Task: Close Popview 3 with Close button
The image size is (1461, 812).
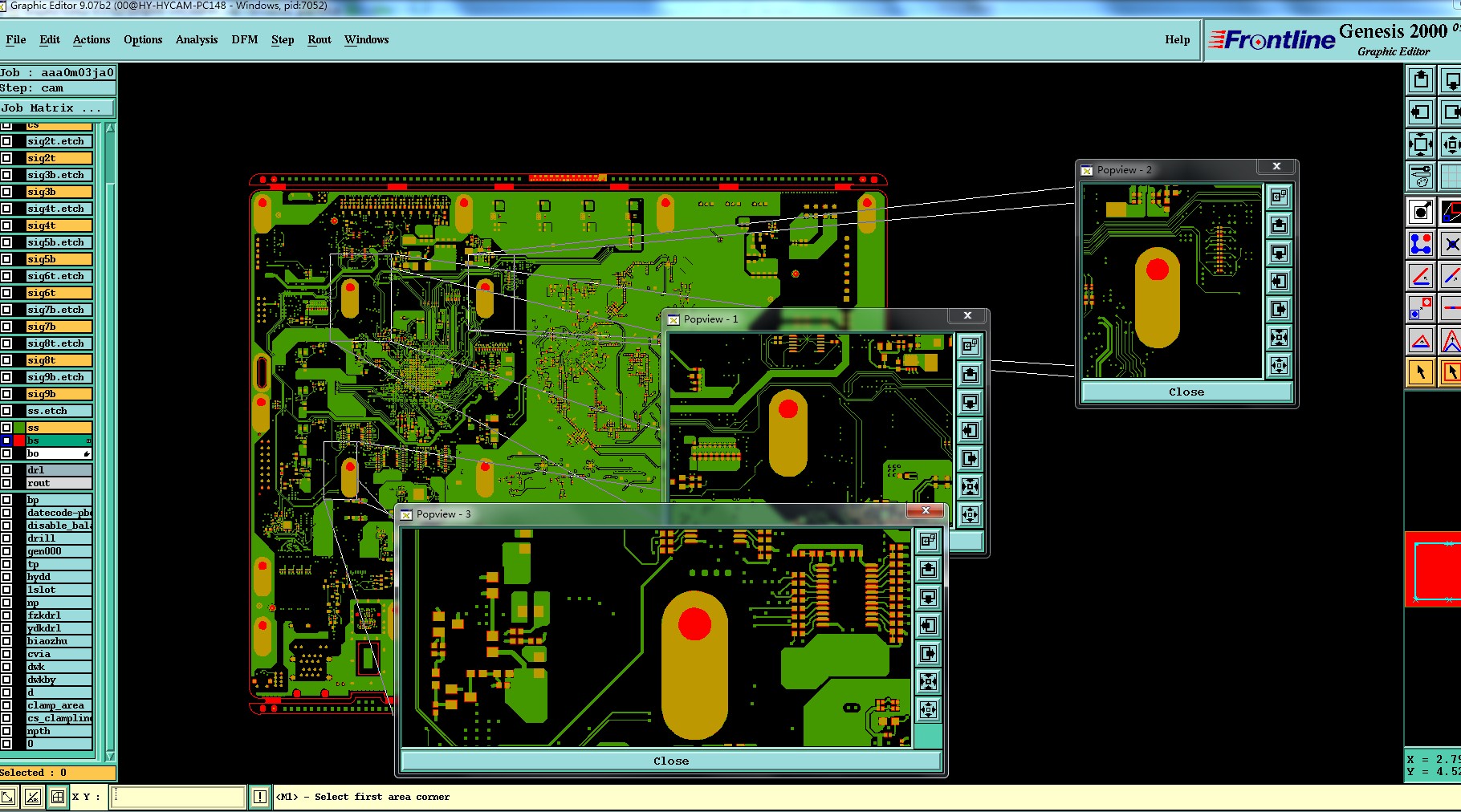Action: pyautogui.click(x=671, y=761)
